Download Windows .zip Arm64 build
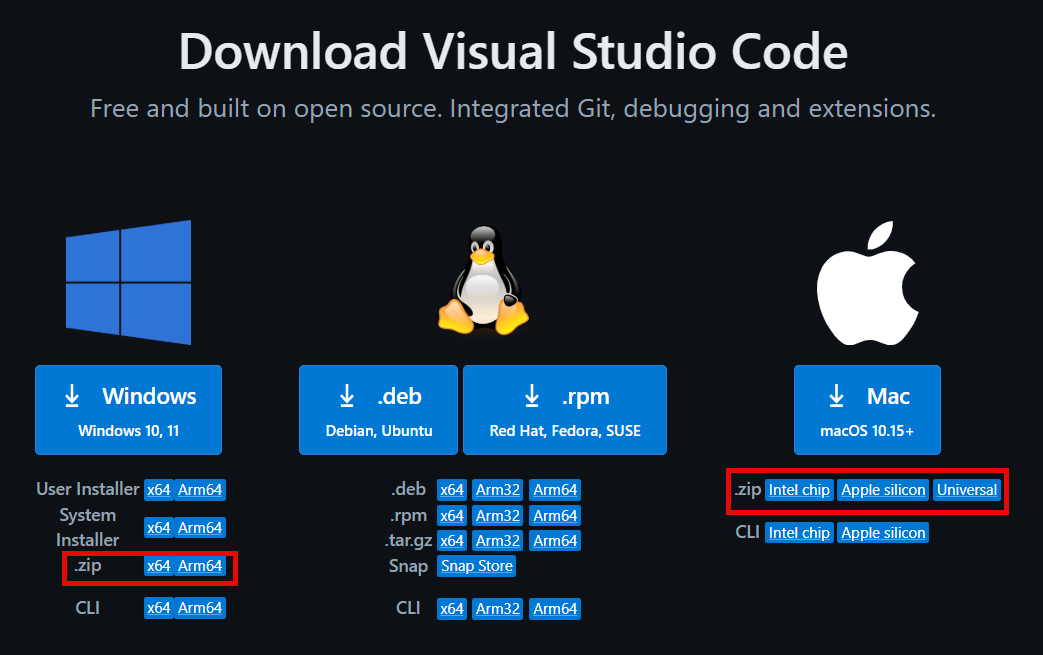The height and width of the screenshot is (655, 1043). (200, 566)
